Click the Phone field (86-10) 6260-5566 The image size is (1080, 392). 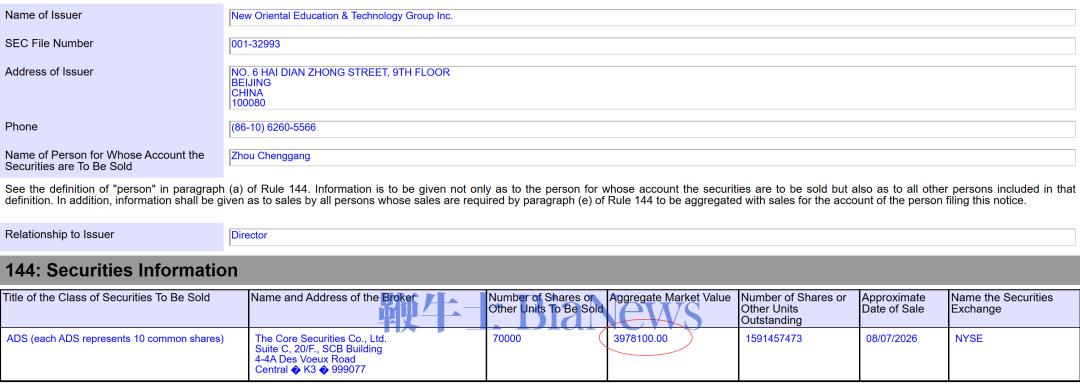click(652, 129)
